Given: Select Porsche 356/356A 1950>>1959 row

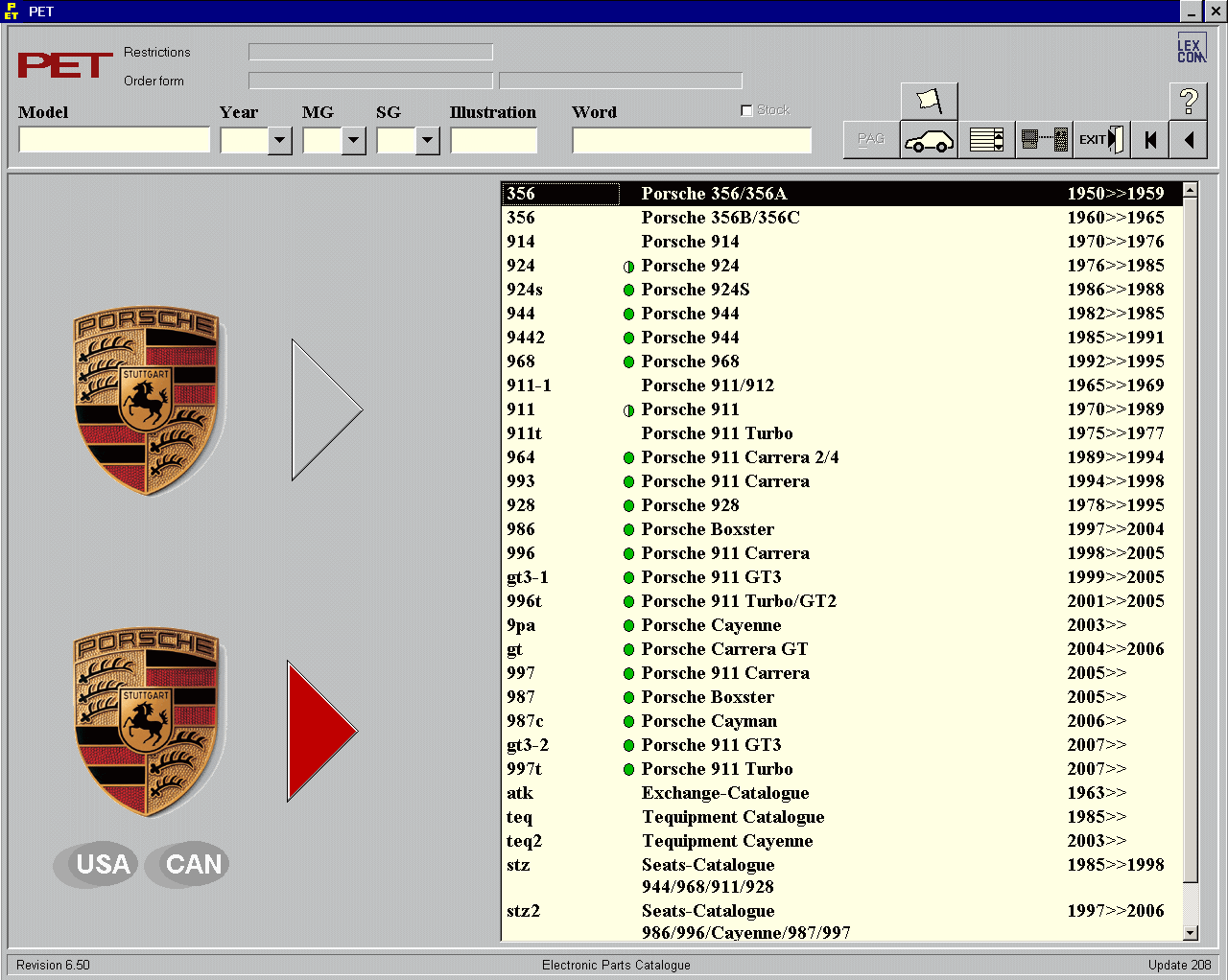Looking at the screenshot, I should tap(841, 194).
